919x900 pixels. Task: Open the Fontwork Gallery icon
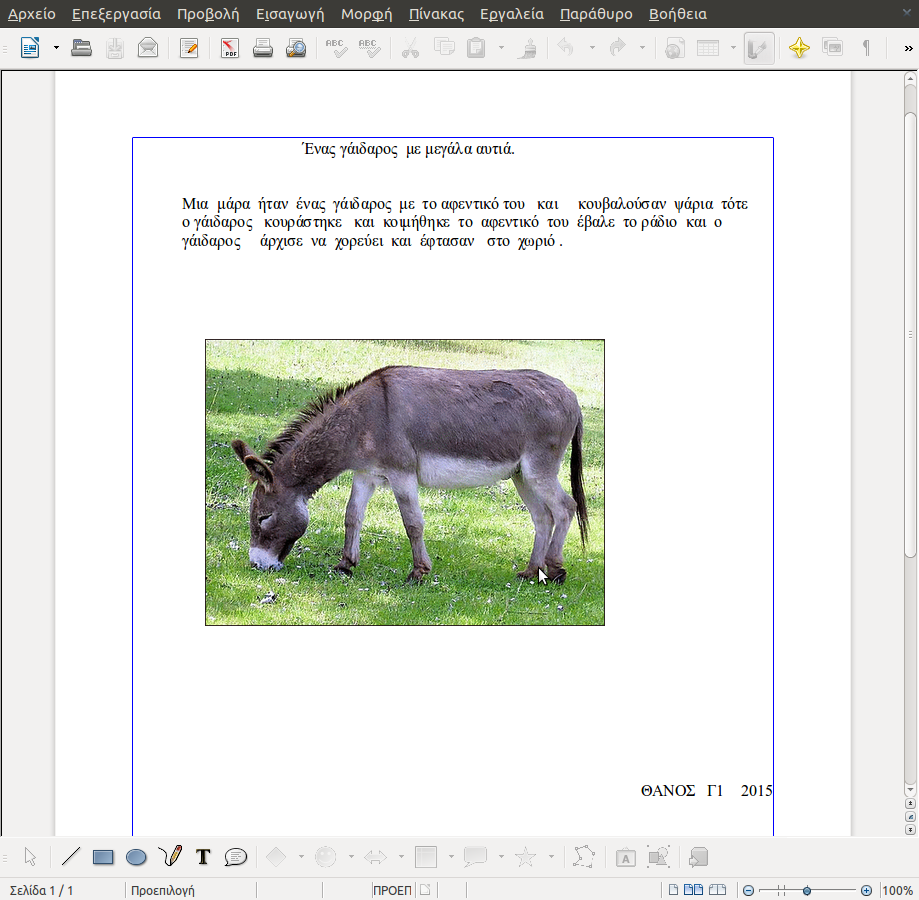pos(625,857)
